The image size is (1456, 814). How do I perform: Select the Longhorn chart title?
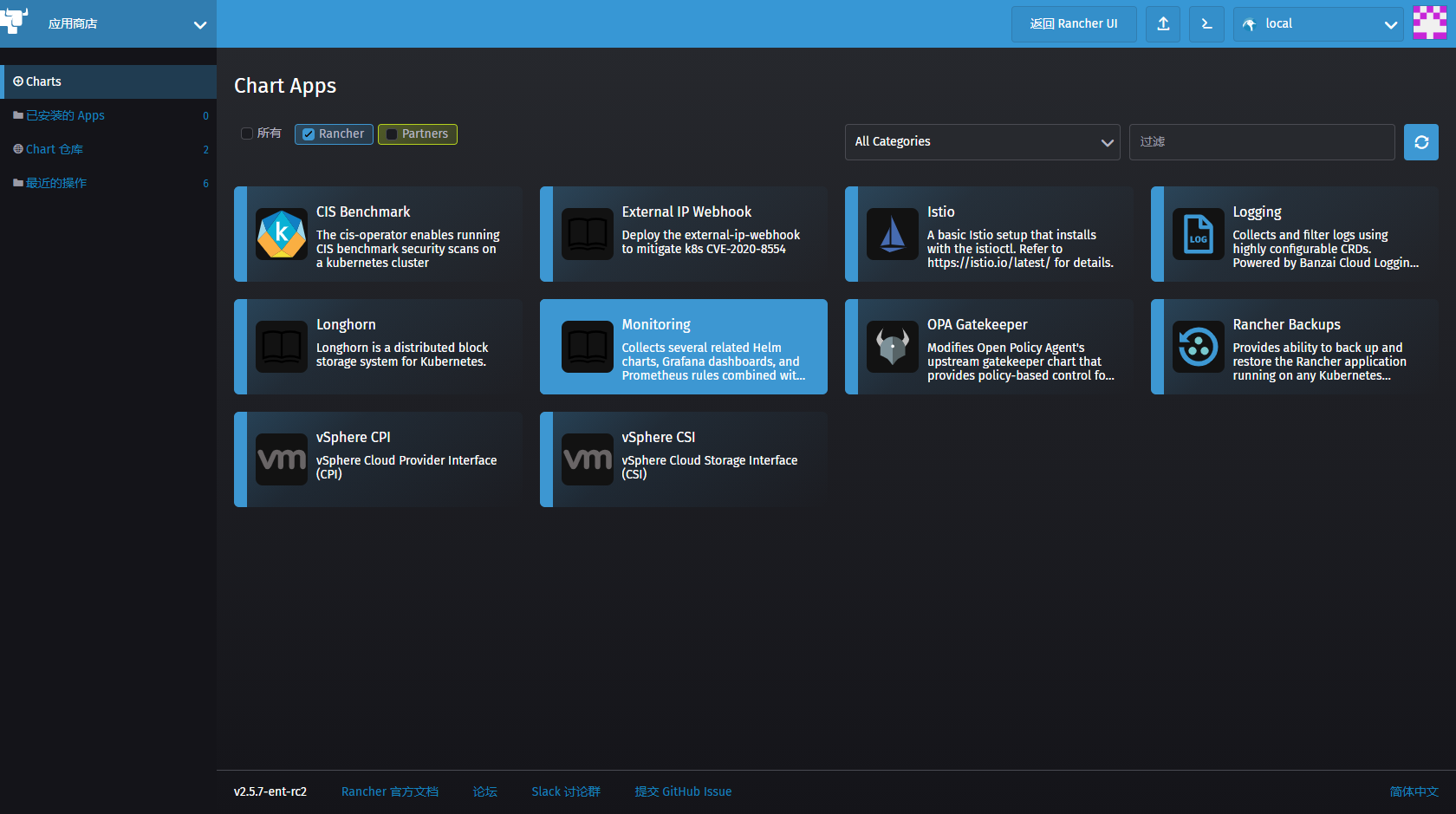346,325
